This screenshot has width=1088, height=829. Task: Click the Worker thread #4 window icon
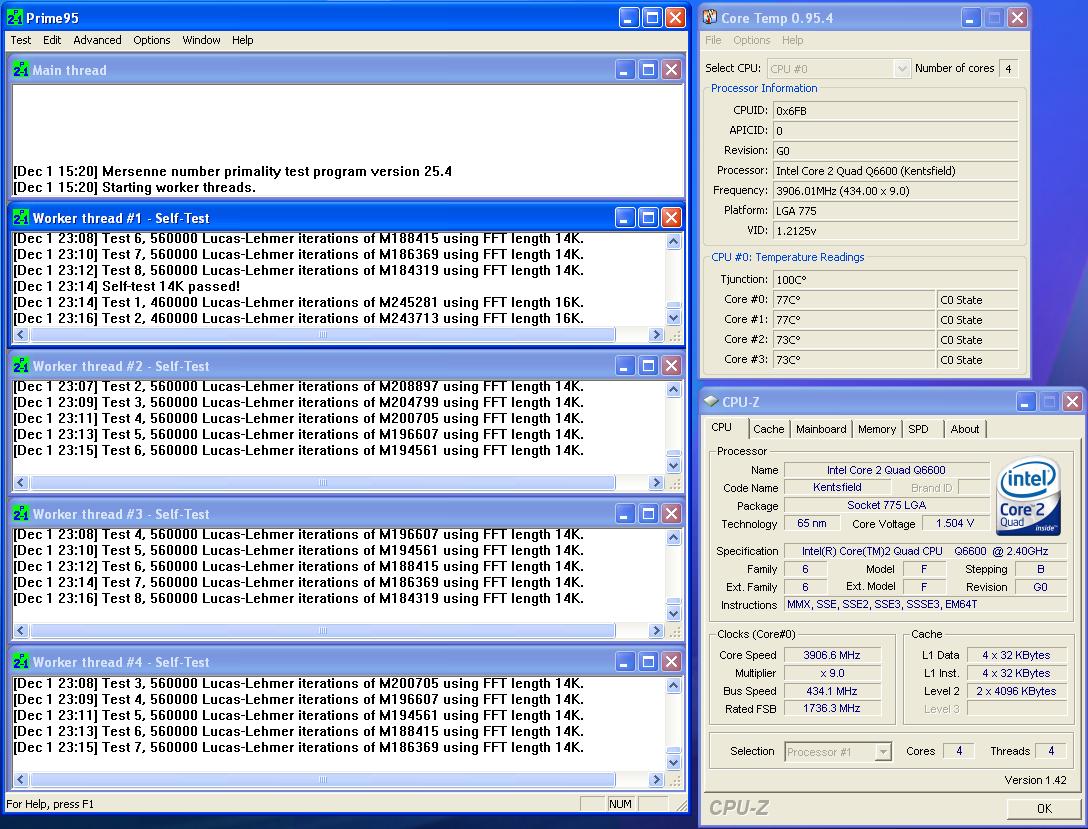tap(21, 662)
